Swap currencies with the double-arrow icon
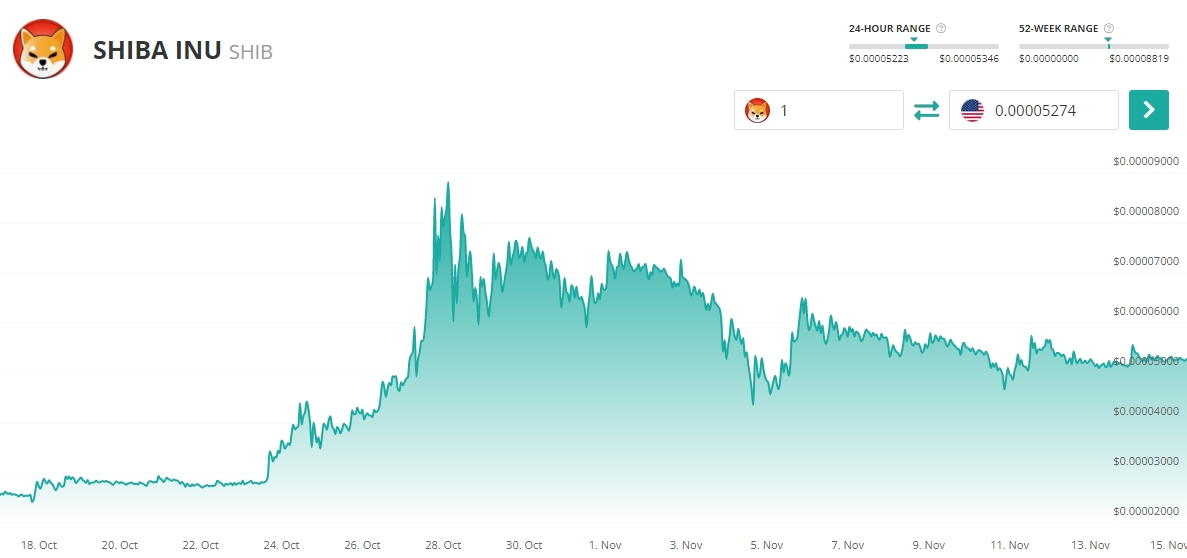Viewport: 1187px width, 558px height. (927, 111)
